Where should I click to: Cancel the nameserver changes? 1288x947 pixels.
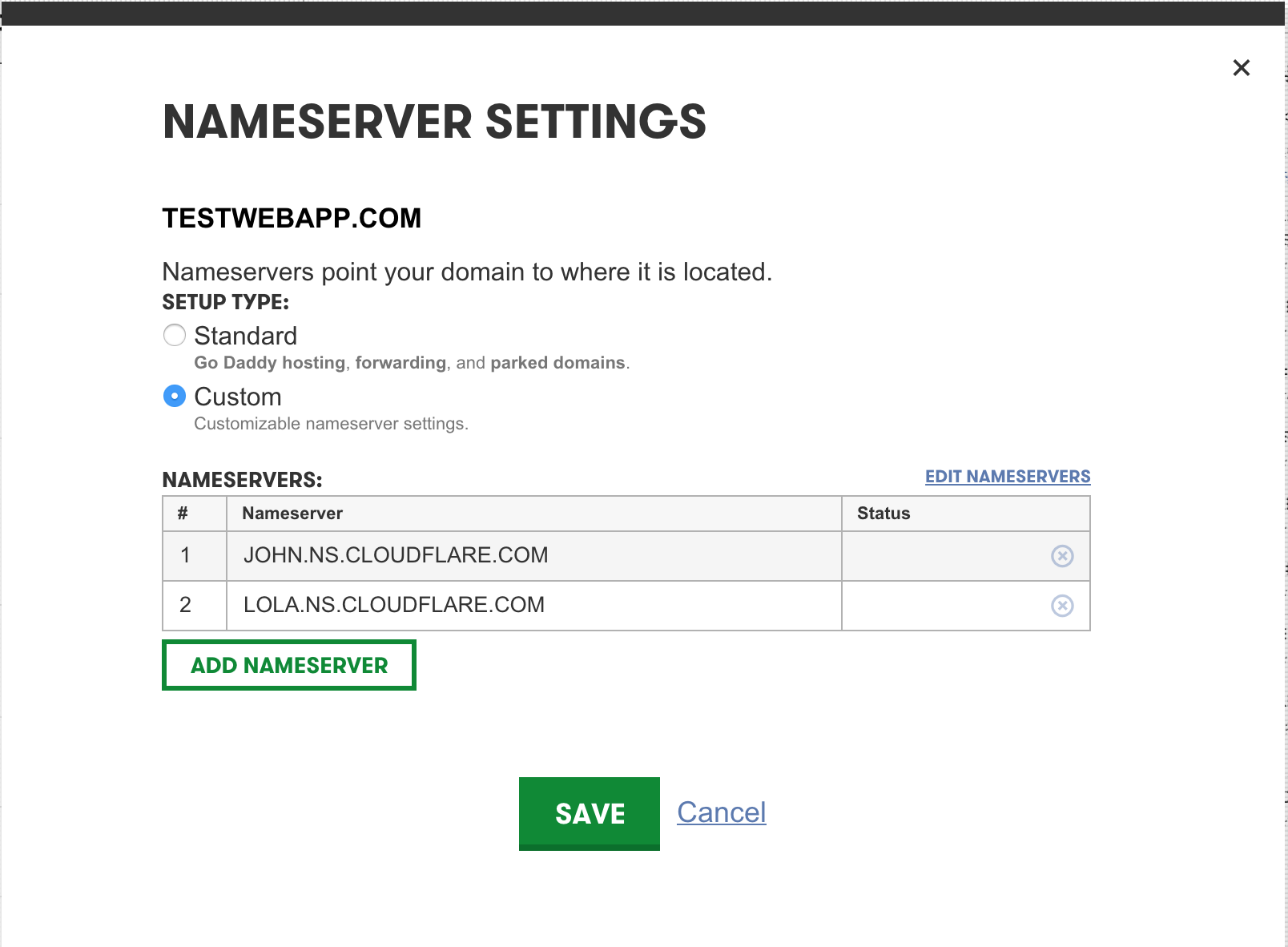pyautogui.click(x=721, y=812)
